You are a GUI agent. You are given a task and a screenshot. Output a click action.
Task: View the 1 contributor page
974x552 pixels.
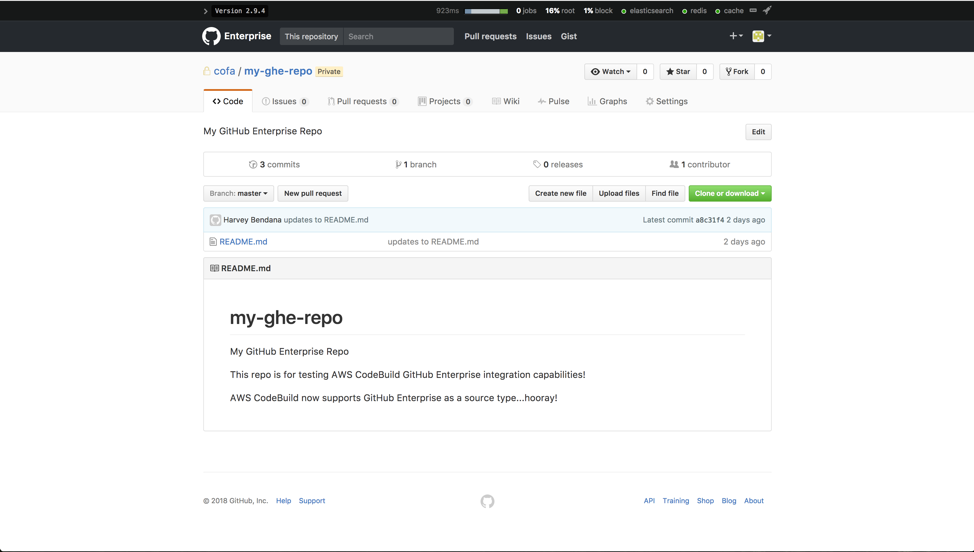(x=699, y=165)
